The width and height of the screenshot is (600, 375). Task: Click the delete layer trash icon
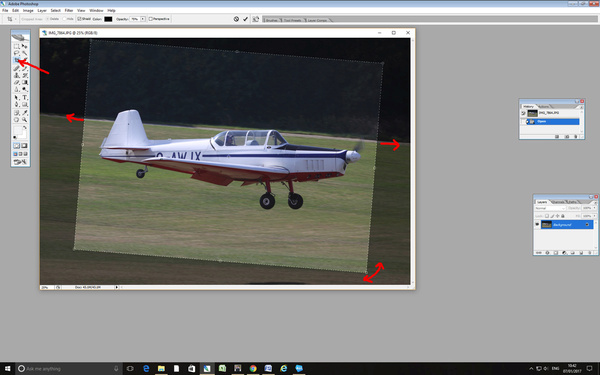[x=590, y=253]
